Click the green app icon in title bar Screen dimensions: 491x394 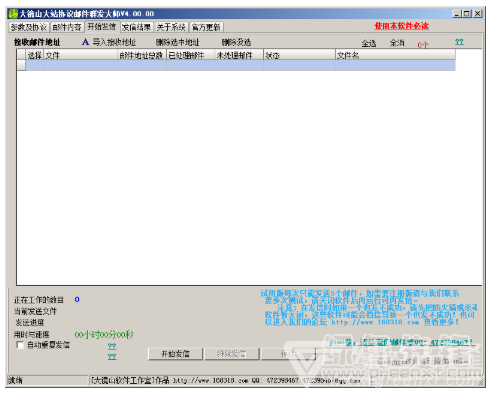point(13,14)
